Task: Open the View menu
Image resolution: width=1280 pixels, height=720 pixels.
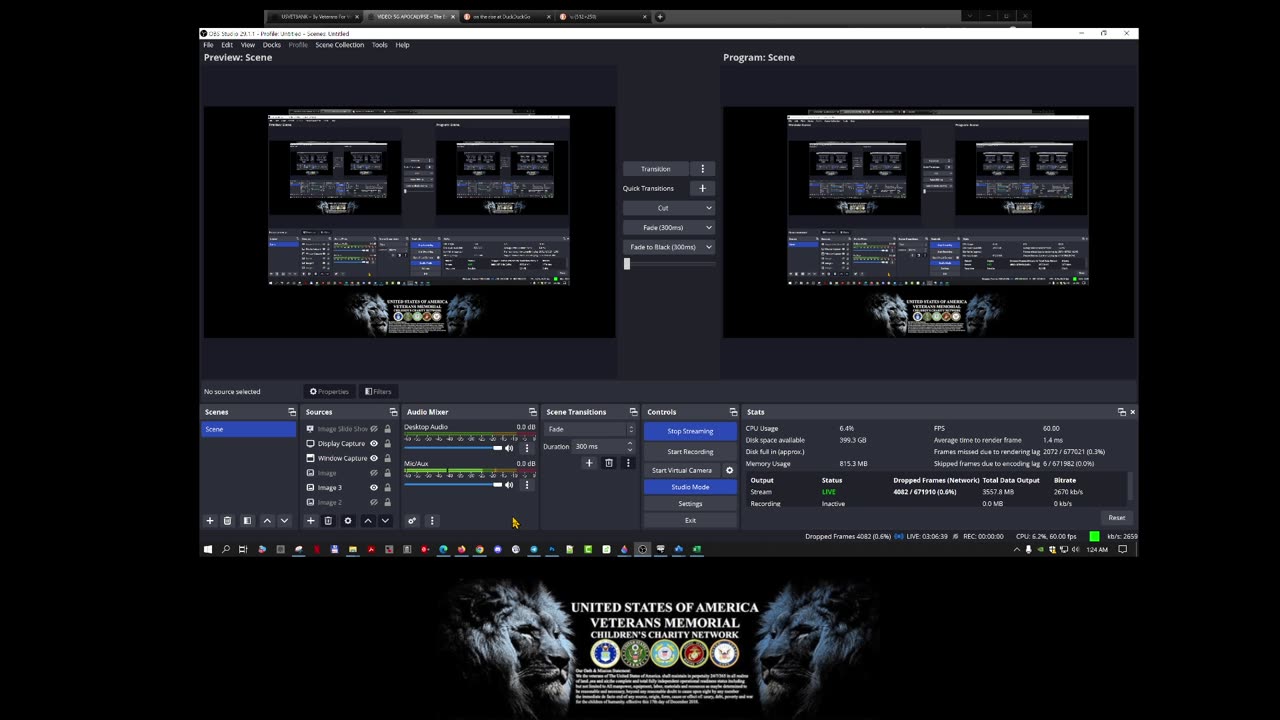Action: [x=247, y=45]
